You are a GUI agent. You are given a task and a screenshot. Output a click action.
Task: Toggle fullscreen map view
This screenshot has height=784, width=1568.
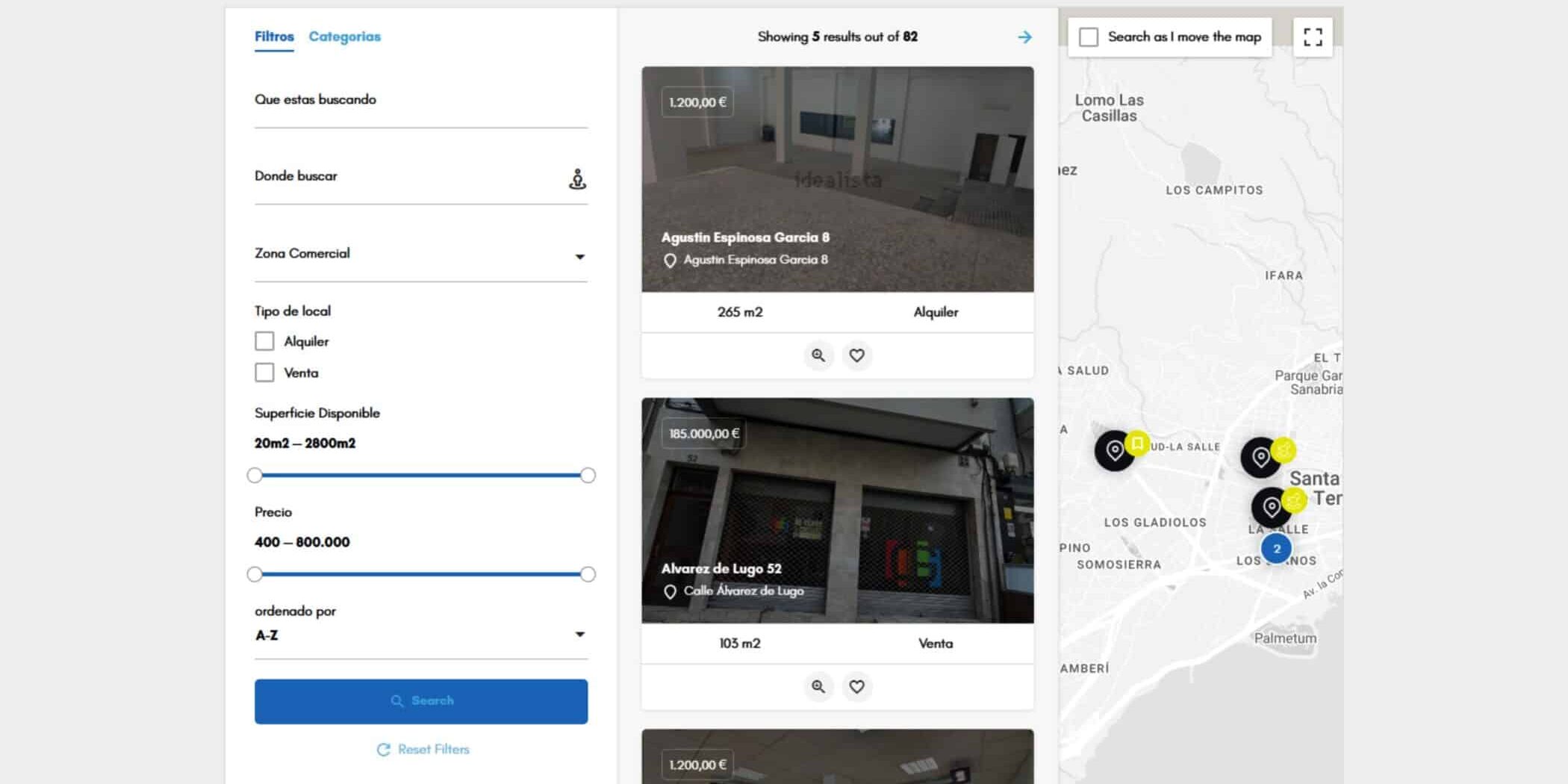click(1313, 37)
